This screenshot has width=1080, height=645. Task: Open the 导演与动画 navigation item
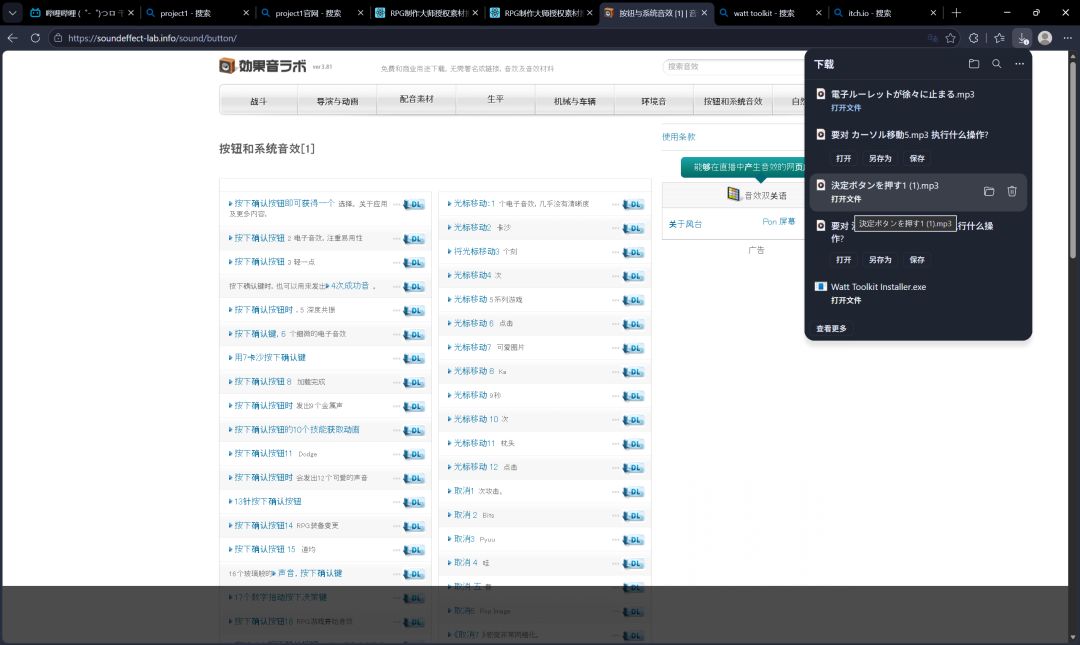[337, 101]
